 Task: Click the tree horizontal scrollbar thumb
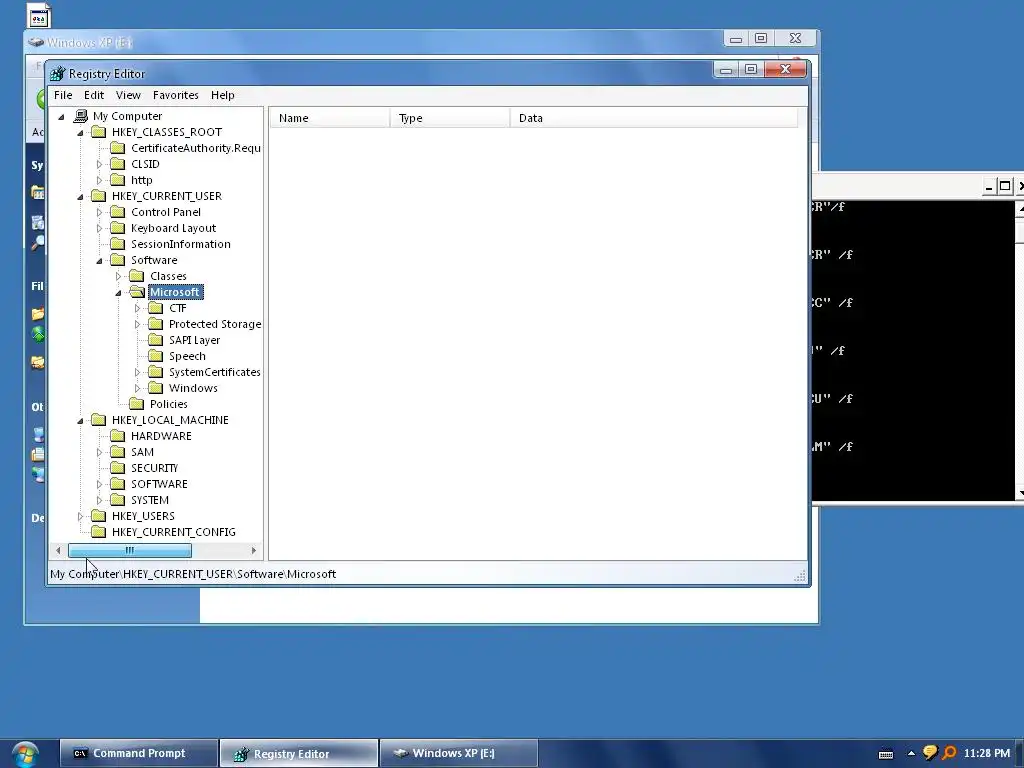tap(130, 551)
